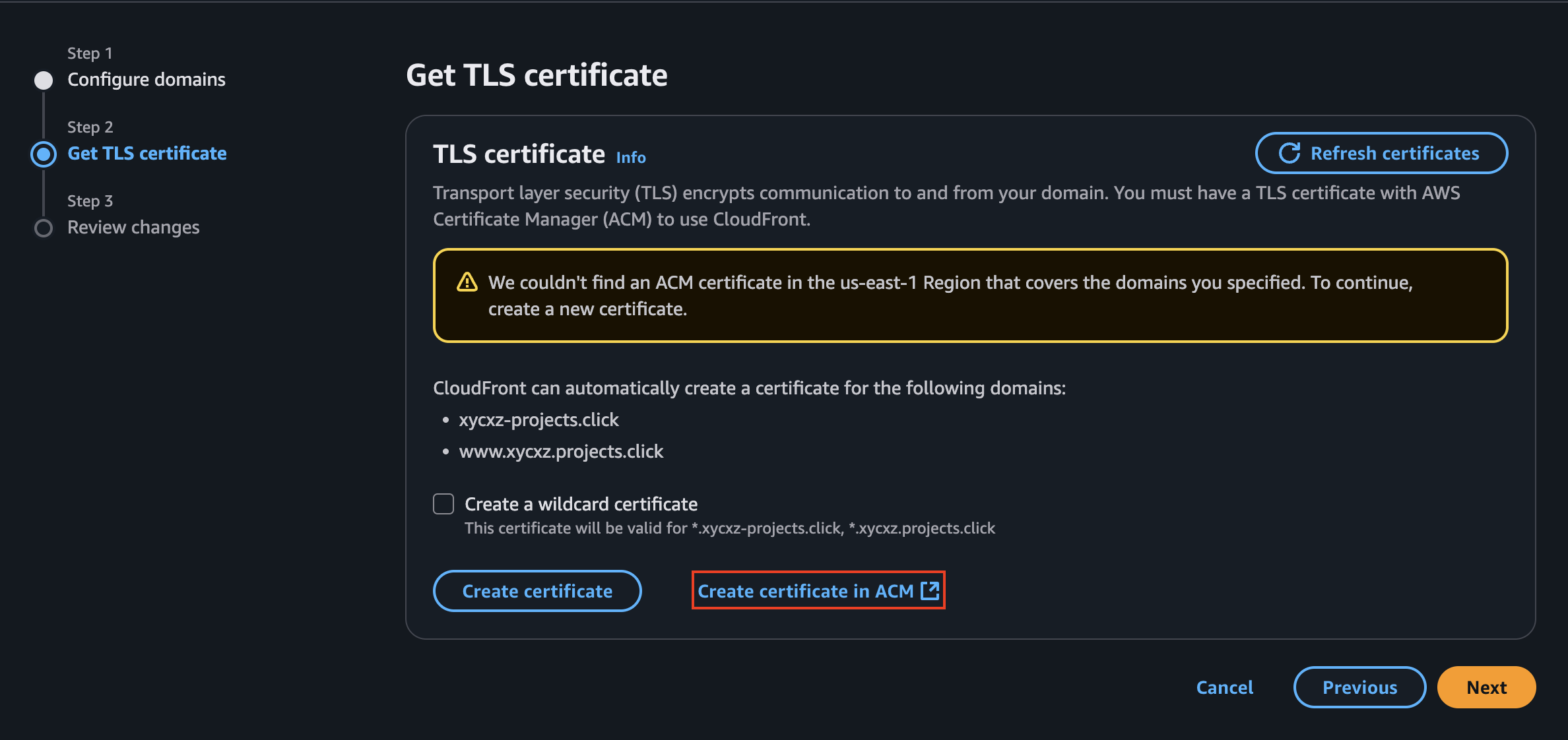The width and height of the screenshot is (1568, 740).
Task: Click the refresh icon inside Refresh certificates
Action: (x=1290, y=152)
